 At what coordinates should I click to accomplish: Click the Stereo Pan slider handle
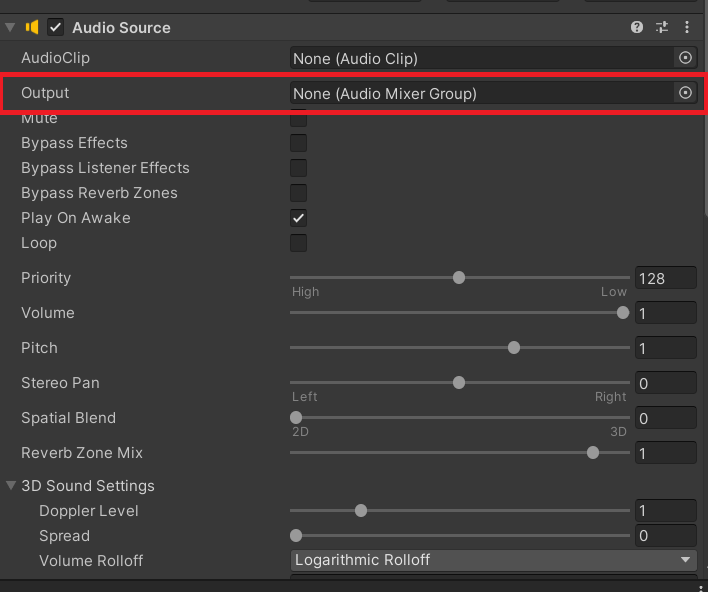(x=459, y=382)
